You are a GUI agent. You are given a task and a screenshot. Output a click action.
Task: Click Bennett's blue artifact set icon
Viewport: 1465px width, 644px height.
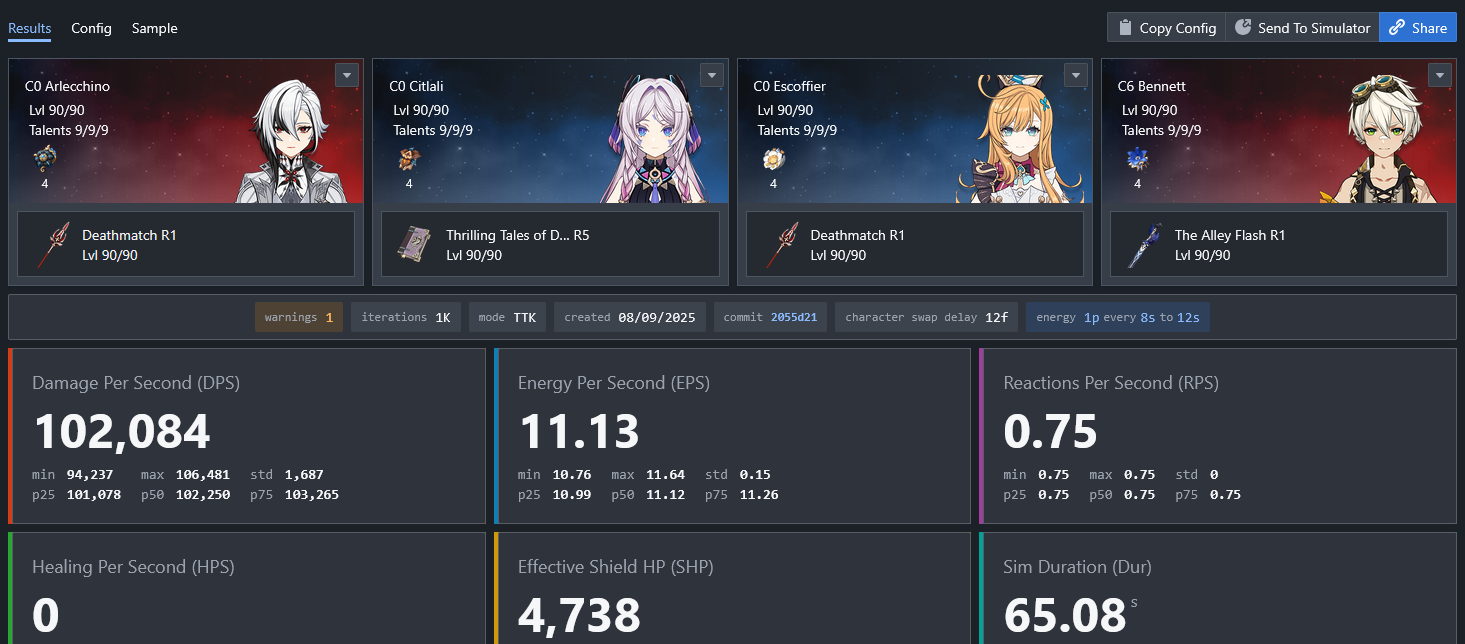pyautogui.click(x=1137, y=158)
